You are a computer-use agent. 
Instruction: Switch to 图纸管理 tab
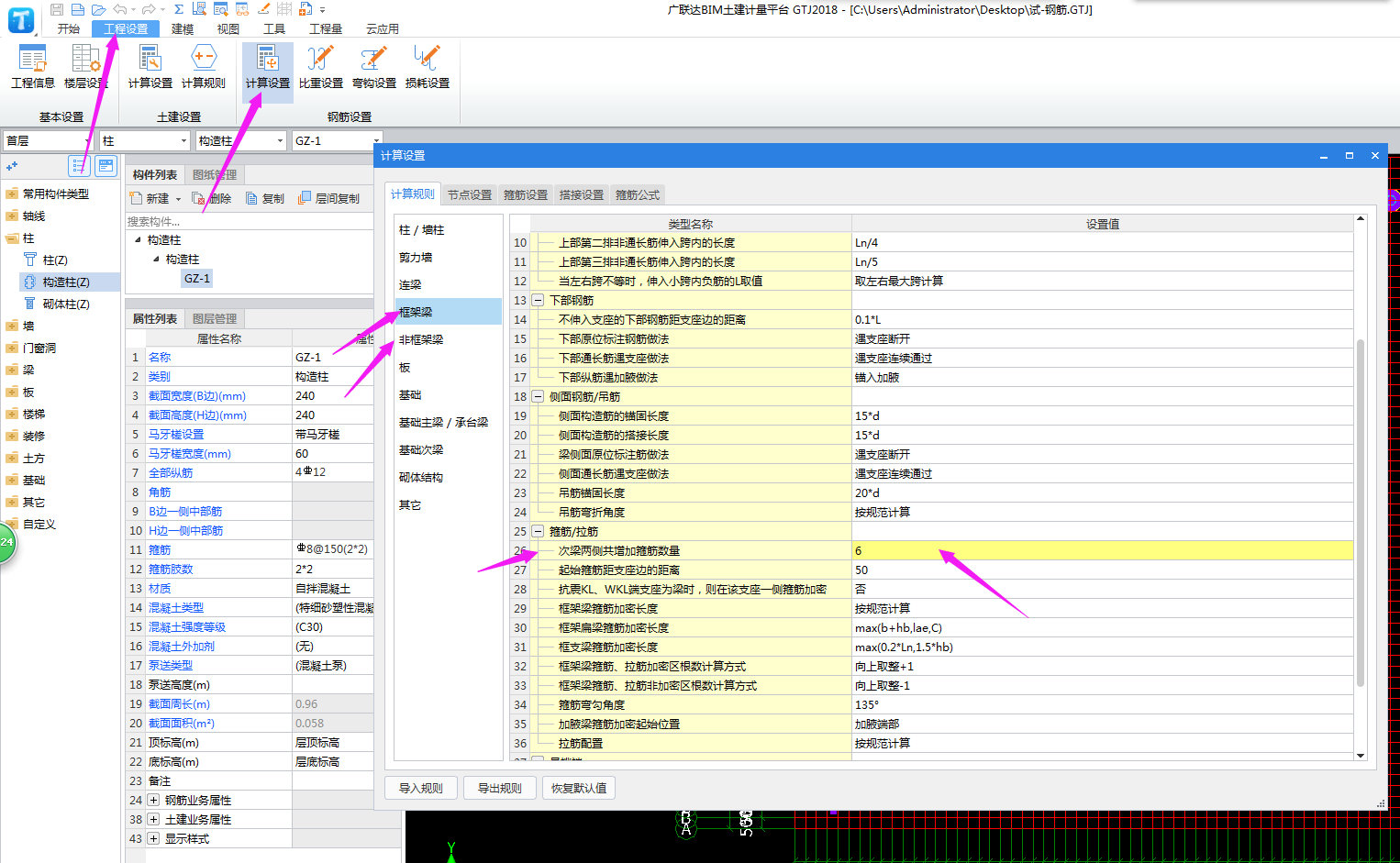(215, 175)
